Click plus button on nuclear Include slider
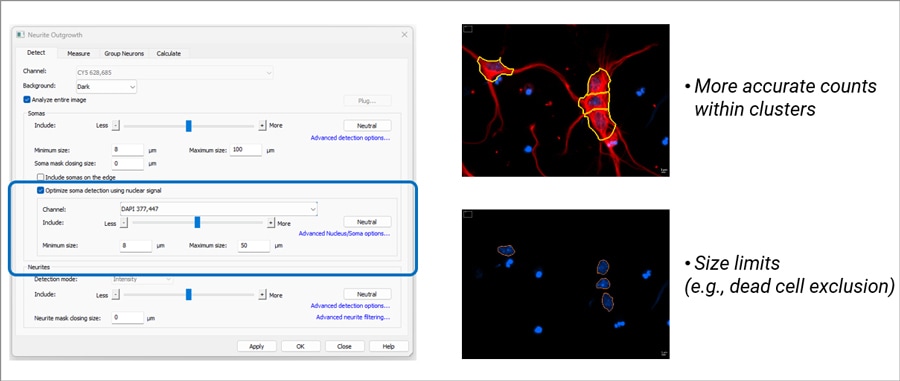 pos(271,223)
